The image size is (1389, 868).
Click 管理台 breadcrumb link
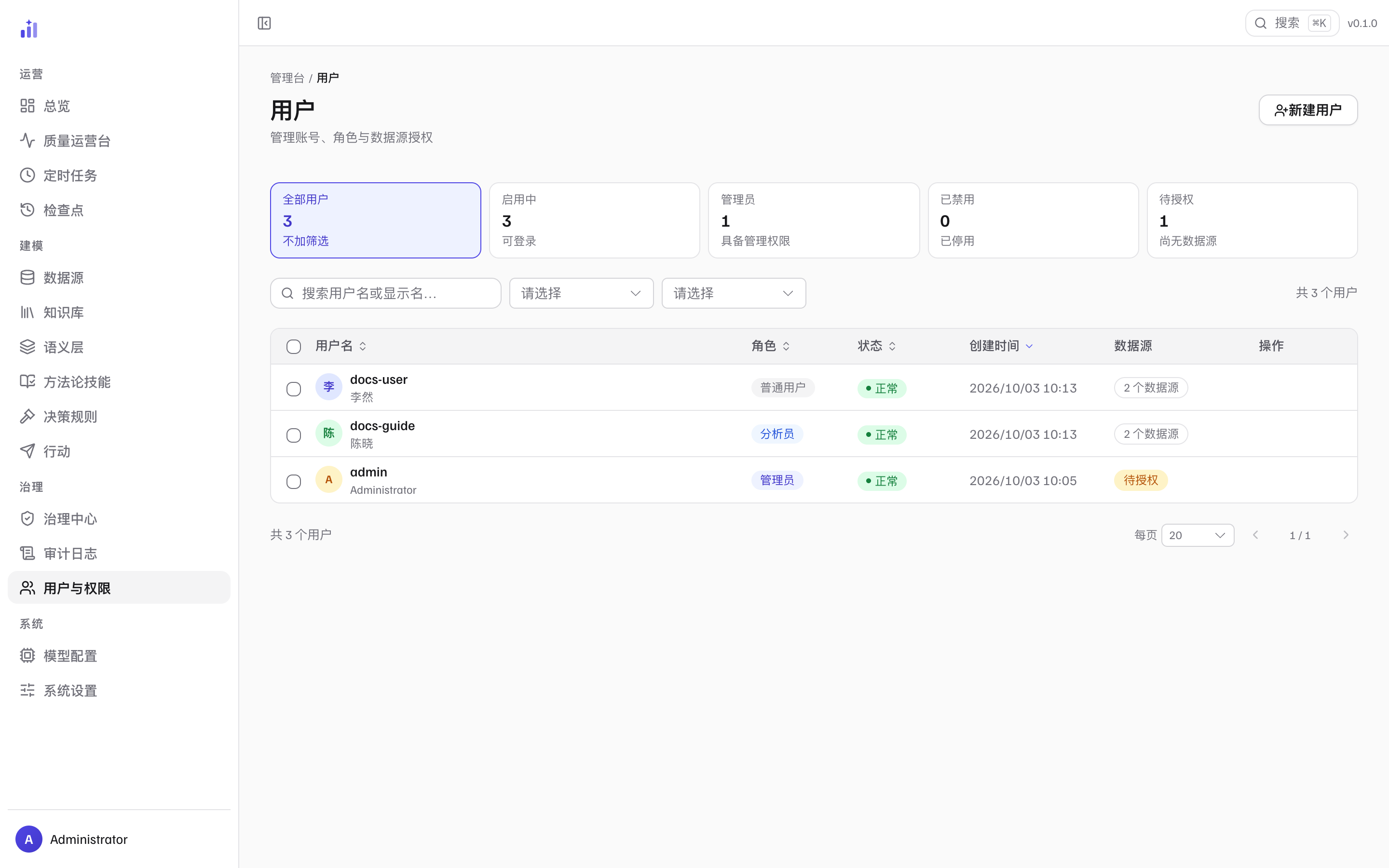(x=287, y=78)
